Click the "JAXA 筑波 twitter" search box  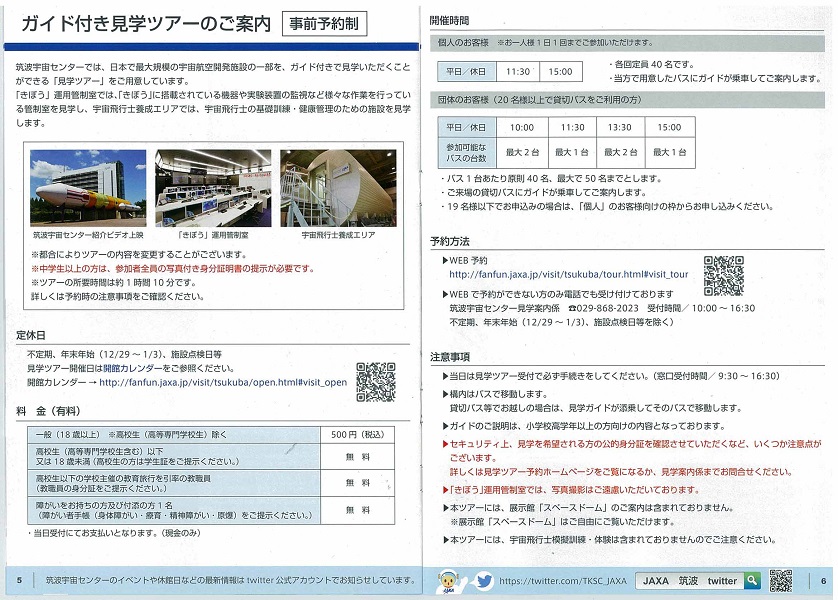(x=689, y=581)
